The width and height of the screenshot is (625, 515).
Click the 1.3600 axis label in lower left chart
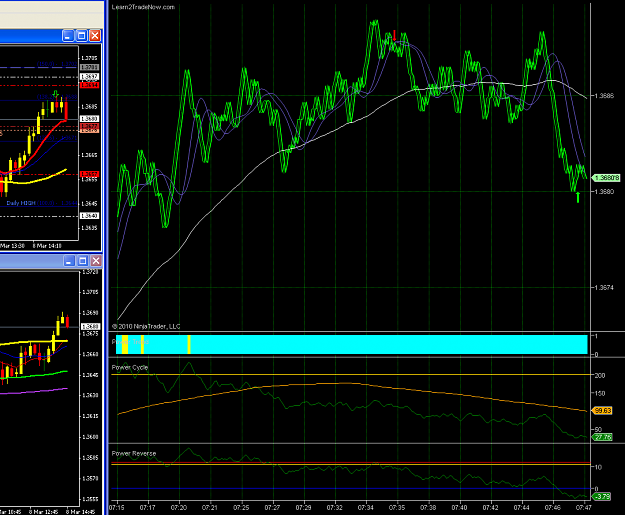[x=90, y=437]
